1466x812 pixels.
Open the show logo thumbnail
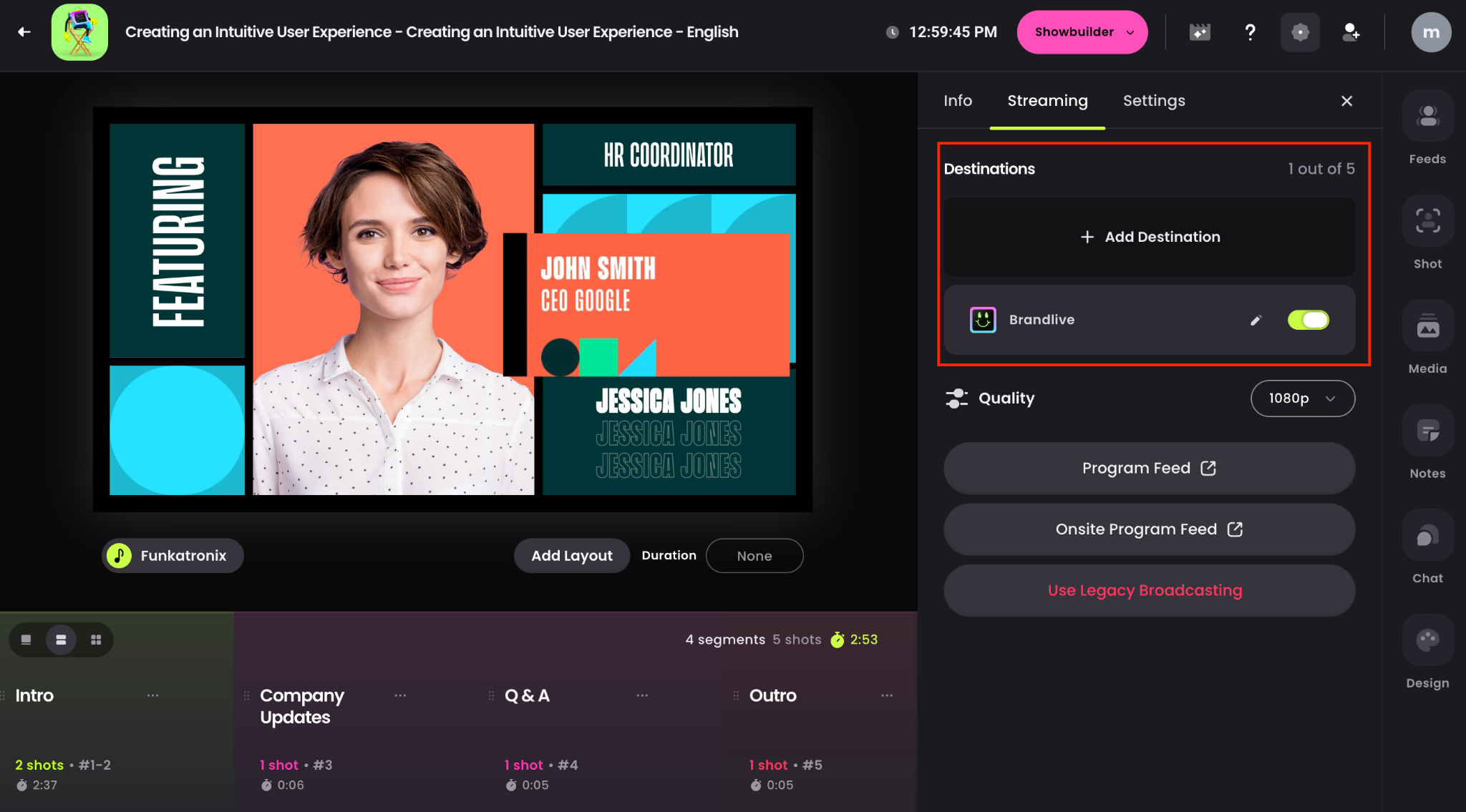tap(79, 32)
